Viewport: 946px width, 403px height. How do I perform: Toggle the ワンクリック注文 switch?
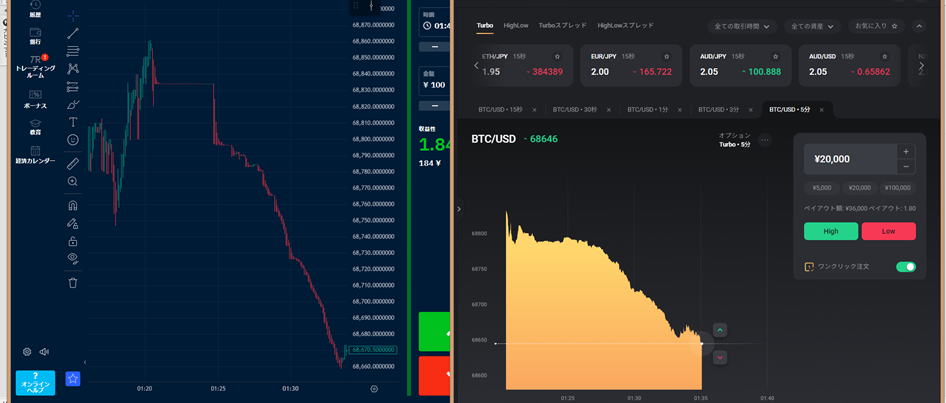pos(905,267)
